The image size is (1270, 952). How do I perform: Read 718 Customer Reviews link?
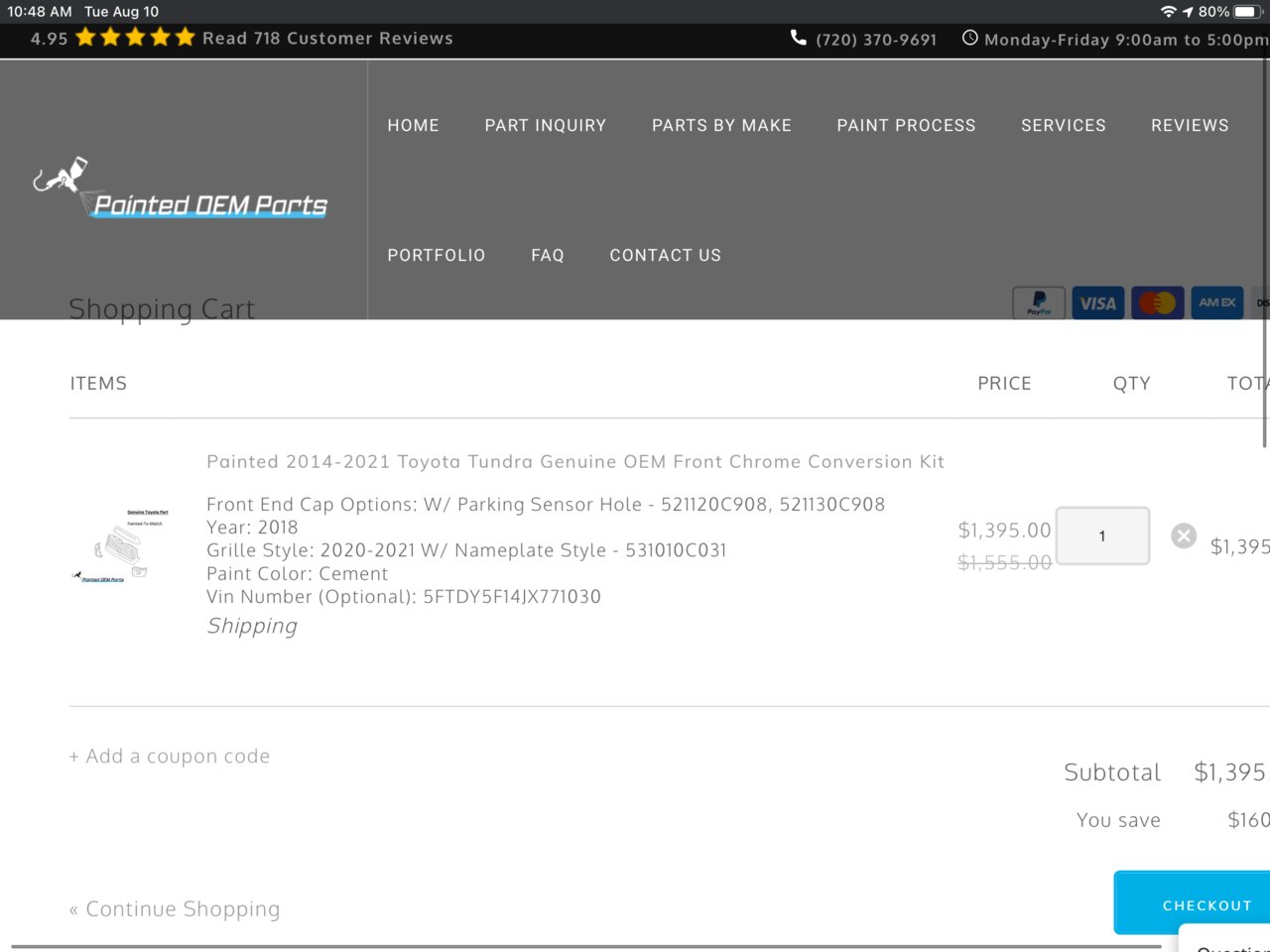(327, 39)
